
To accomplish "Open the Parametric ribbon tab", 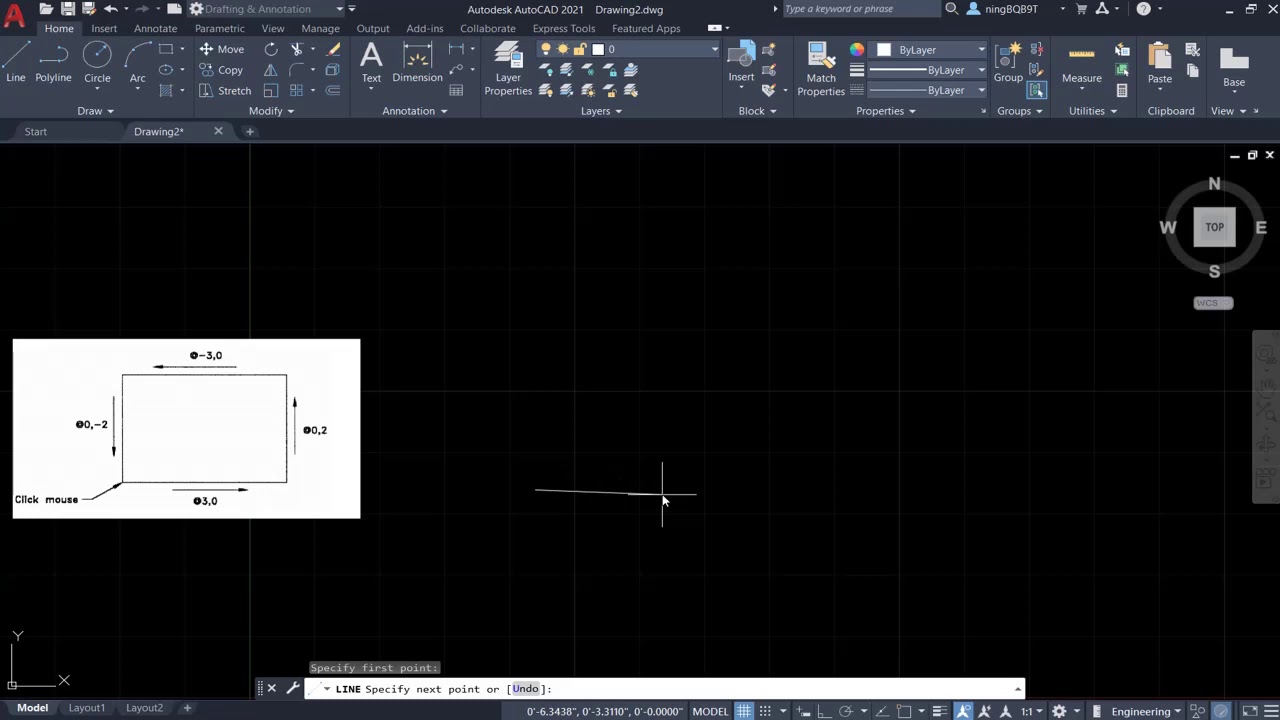I will 219,28.
